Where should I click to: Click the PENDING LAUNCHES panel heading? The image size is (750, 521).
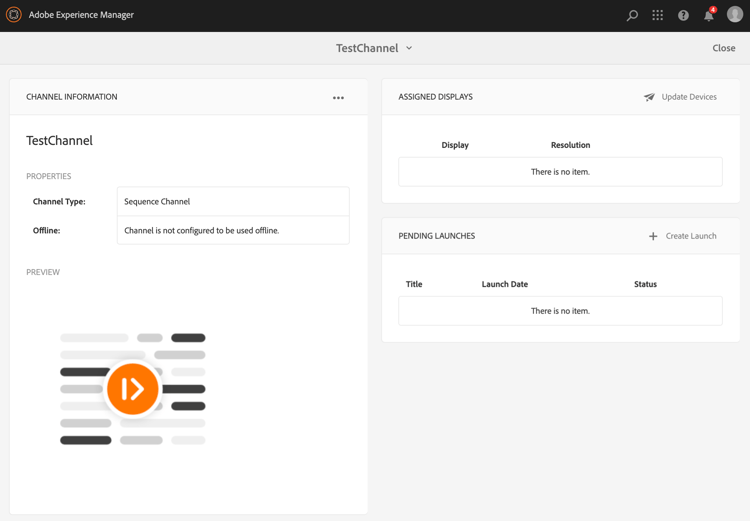[437, 236]
